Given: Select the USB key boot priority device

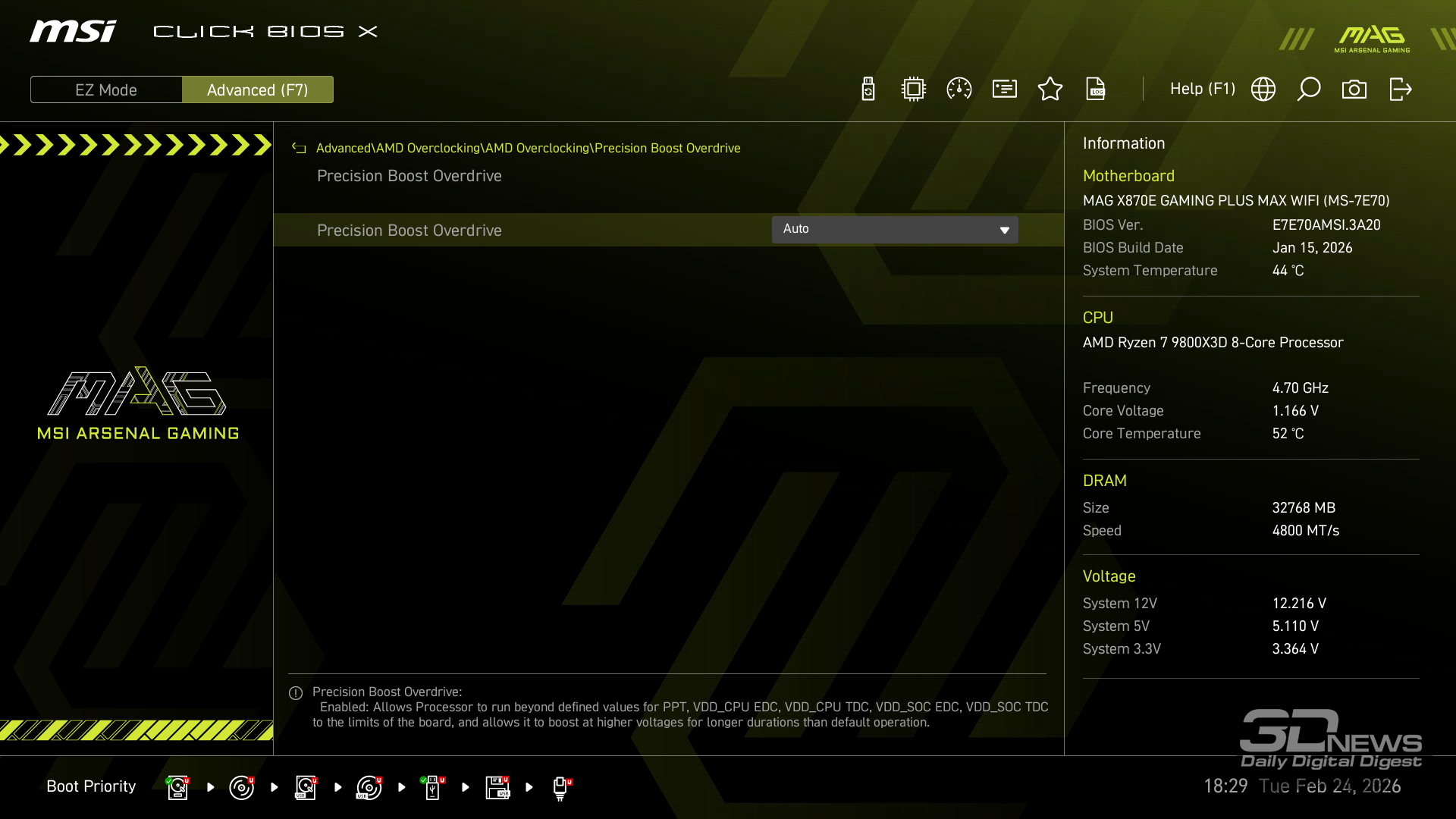Looking at the screenshot, I should pyautogui.click(x=432, y=787).
